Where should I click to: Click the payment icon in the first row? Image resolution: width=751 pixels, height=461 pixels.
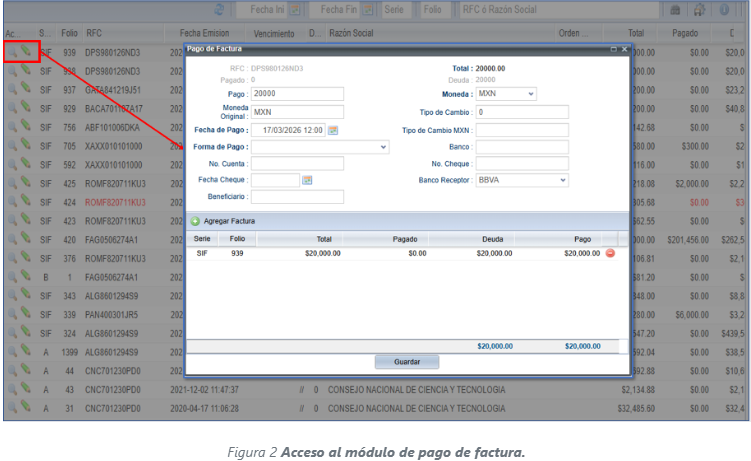coord(26,52)
